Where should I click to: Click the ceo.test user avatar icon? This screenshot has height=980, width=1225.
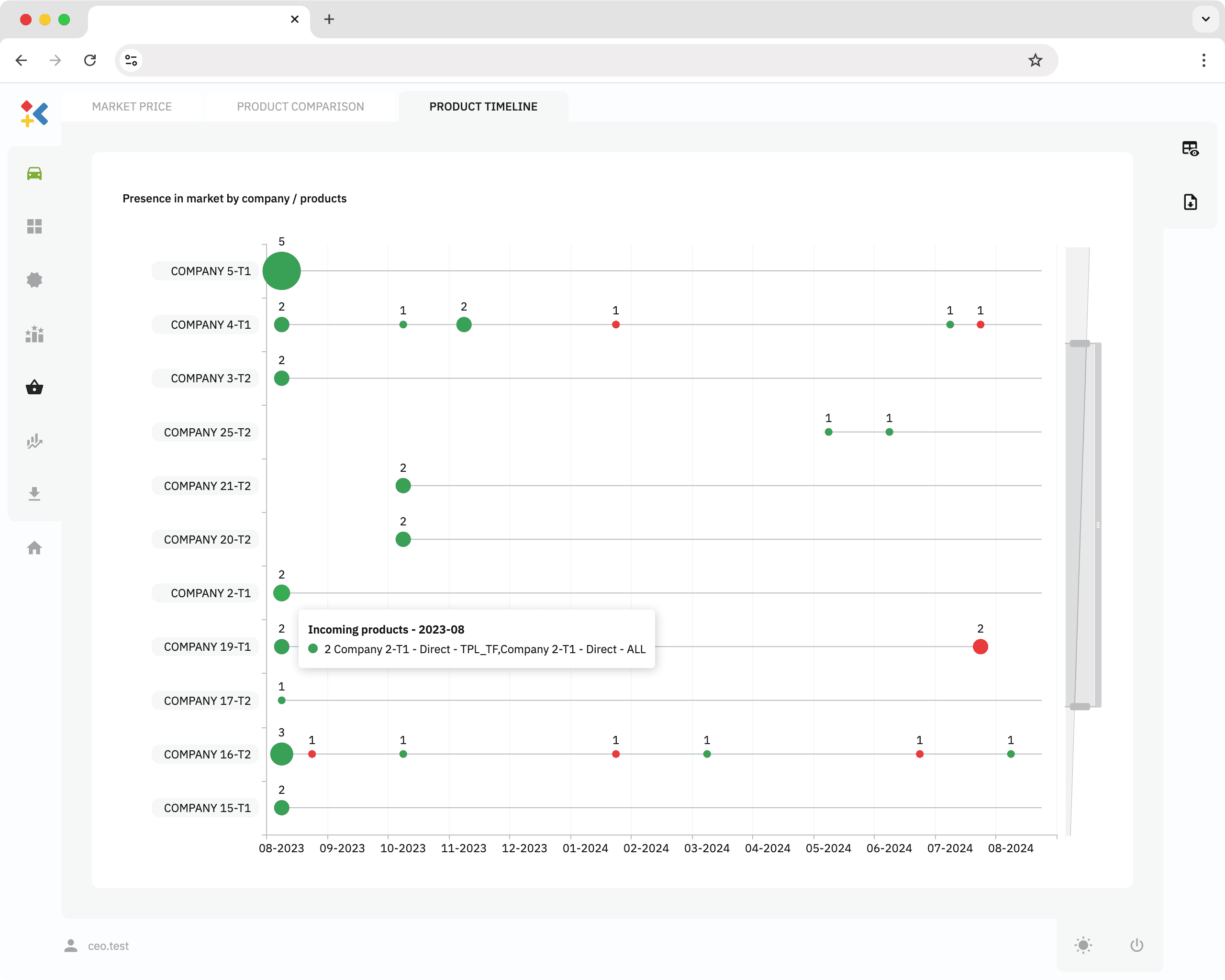tap(70, 946)
